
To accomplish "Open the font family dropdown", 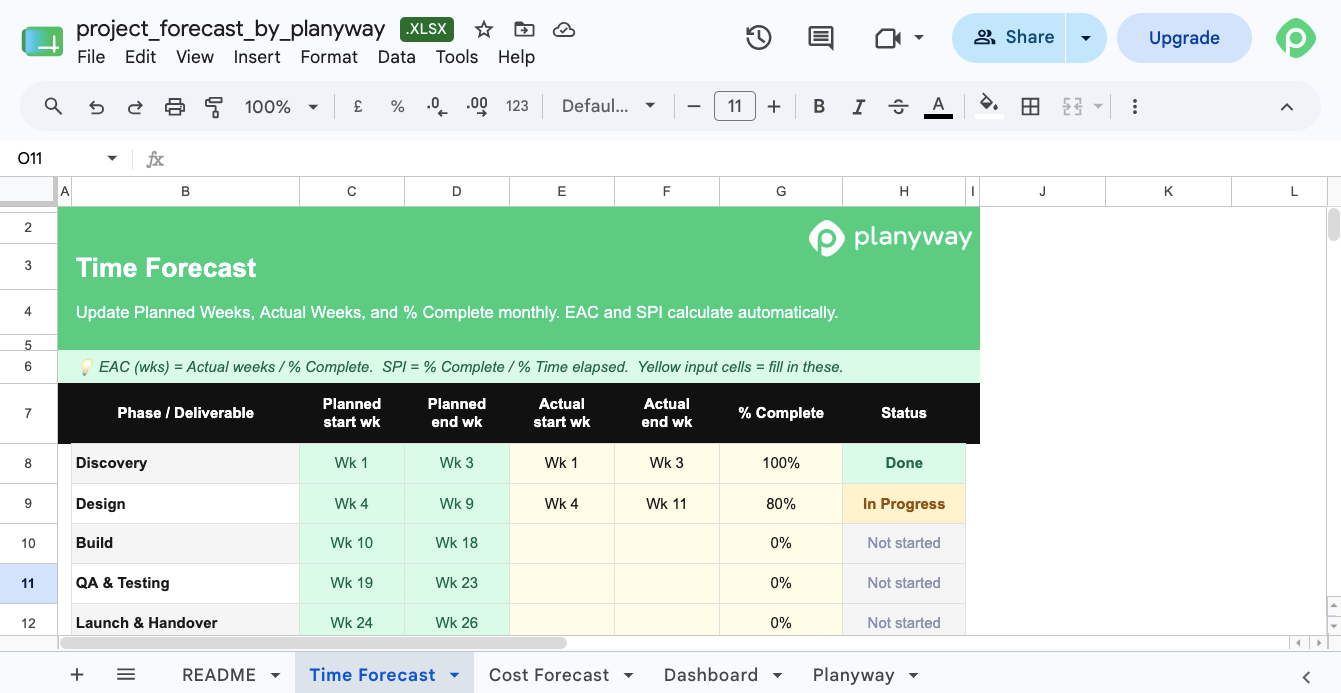I will point(608,106).
